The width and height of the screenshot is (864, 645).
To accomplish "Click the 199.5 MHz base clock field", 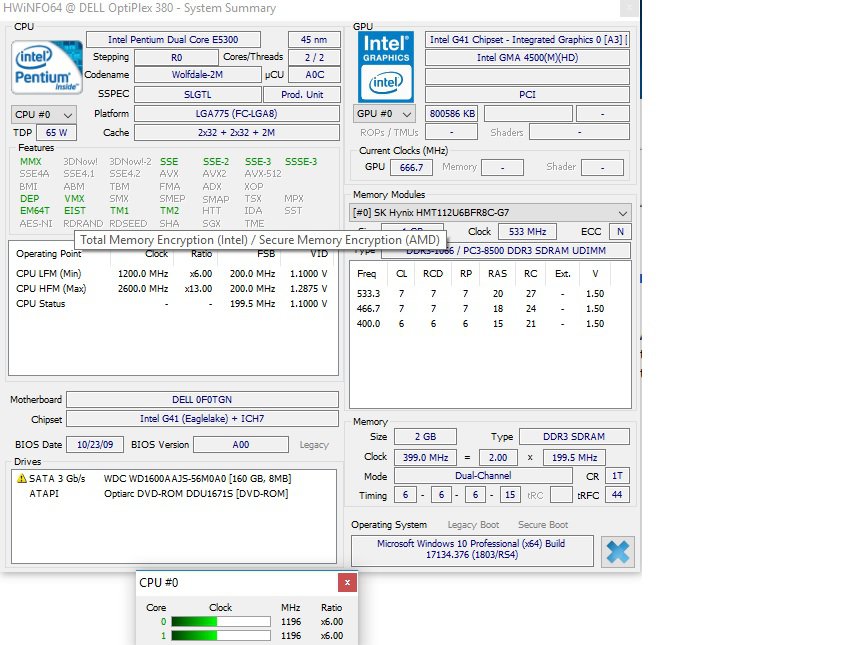I will click(574, 457).
